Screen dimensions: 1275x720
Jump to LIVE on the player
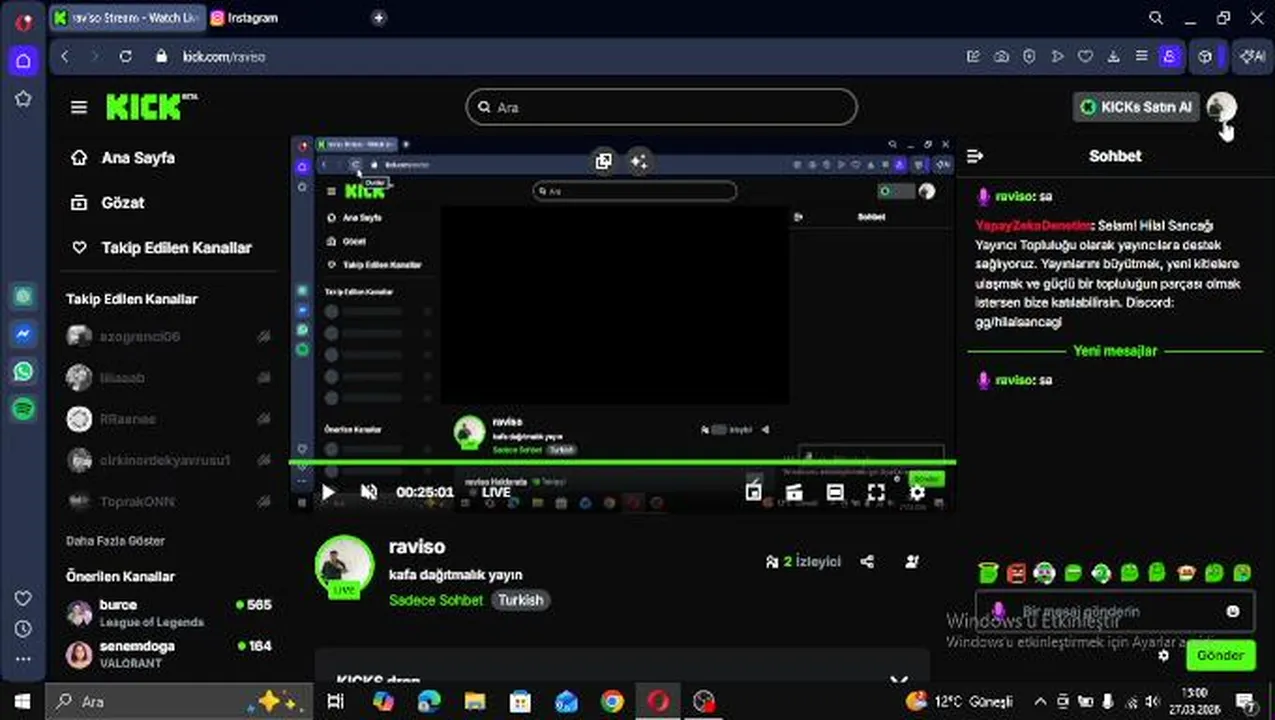coord(496,492)
